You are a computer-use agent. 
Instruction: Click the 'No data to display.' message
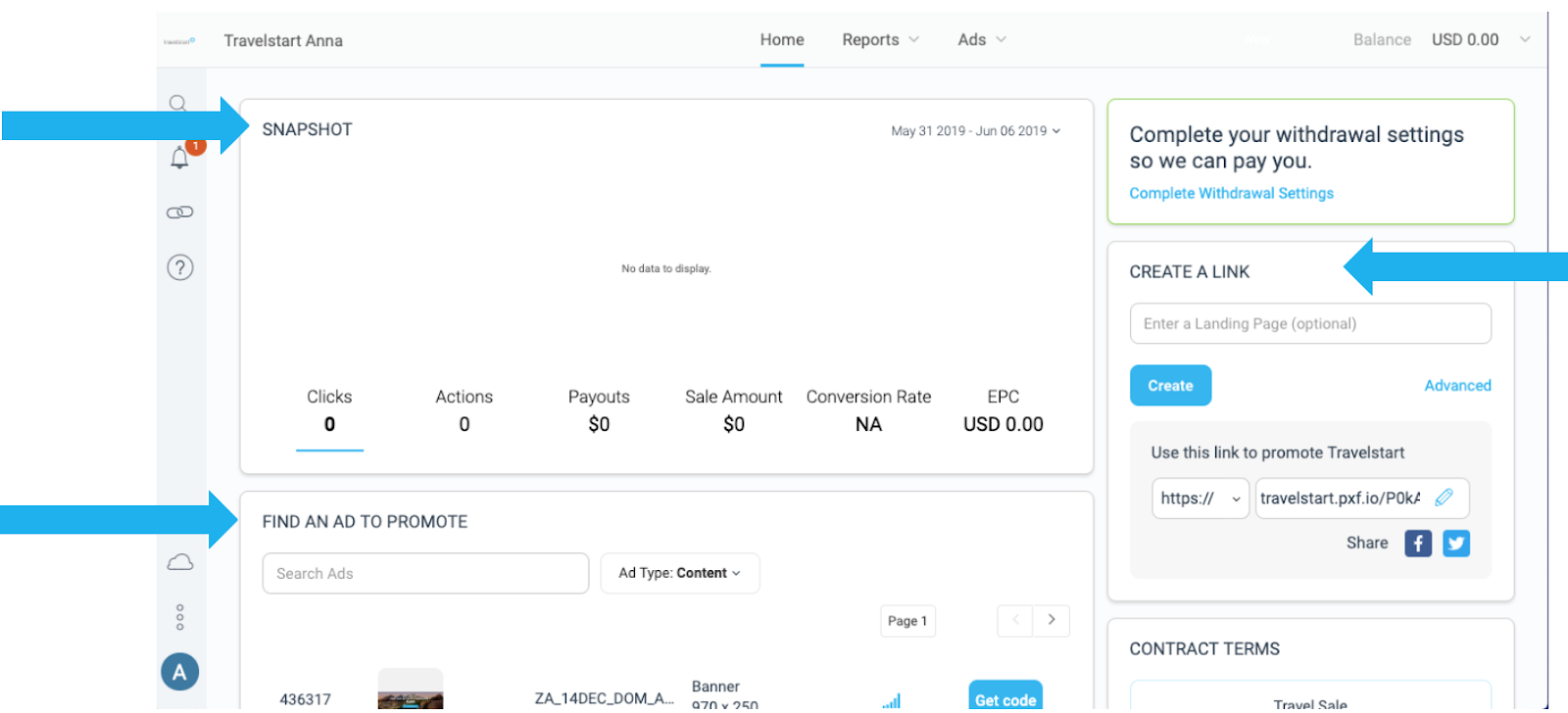(666, 268)
